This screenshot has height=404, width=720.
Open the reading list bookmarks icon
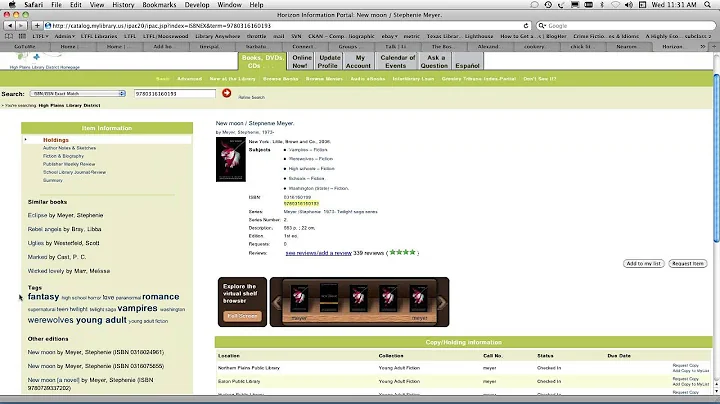point(9,36)
